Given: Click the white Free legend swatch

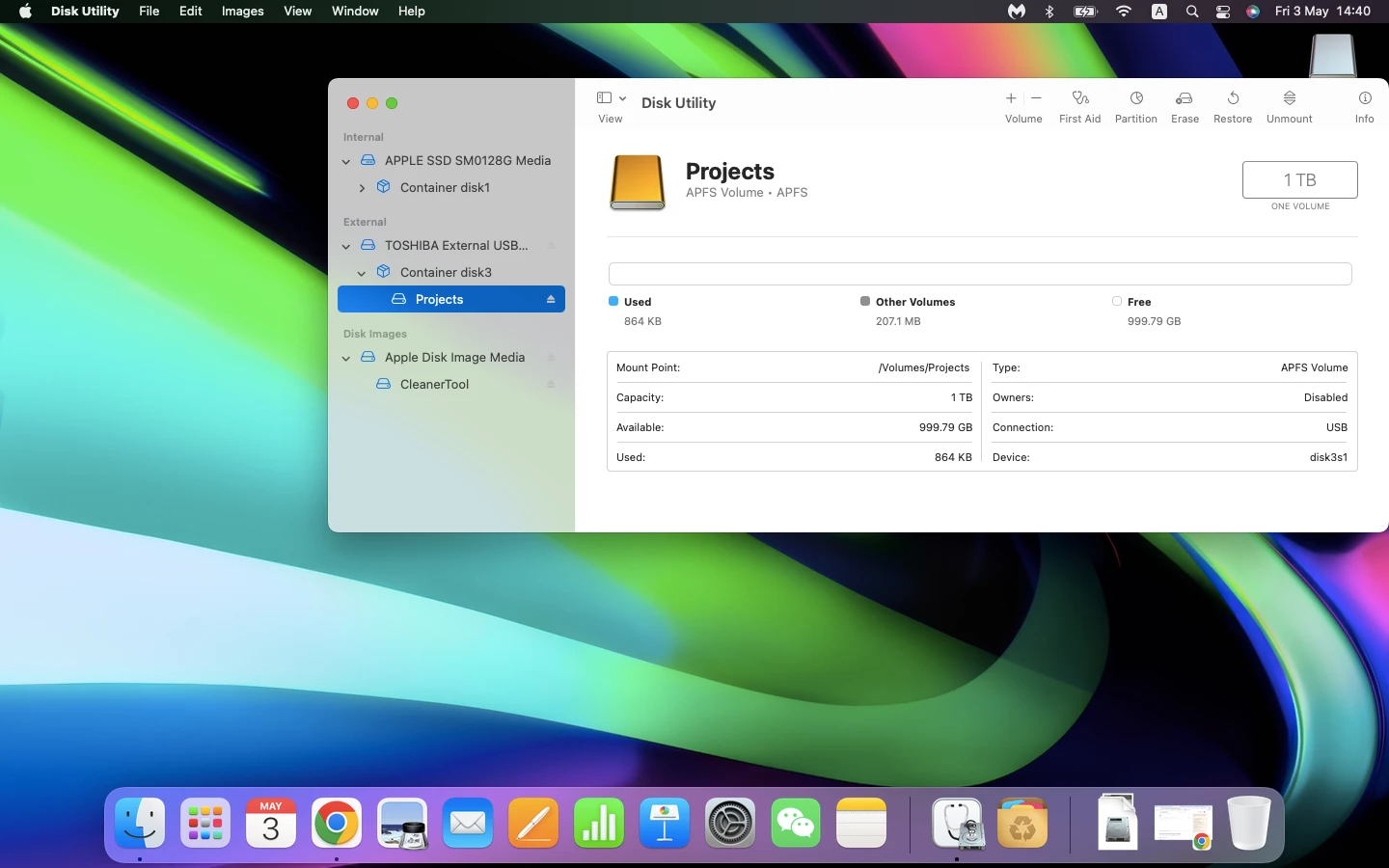Looking at the screenshot, I should tap(1117, 301).
